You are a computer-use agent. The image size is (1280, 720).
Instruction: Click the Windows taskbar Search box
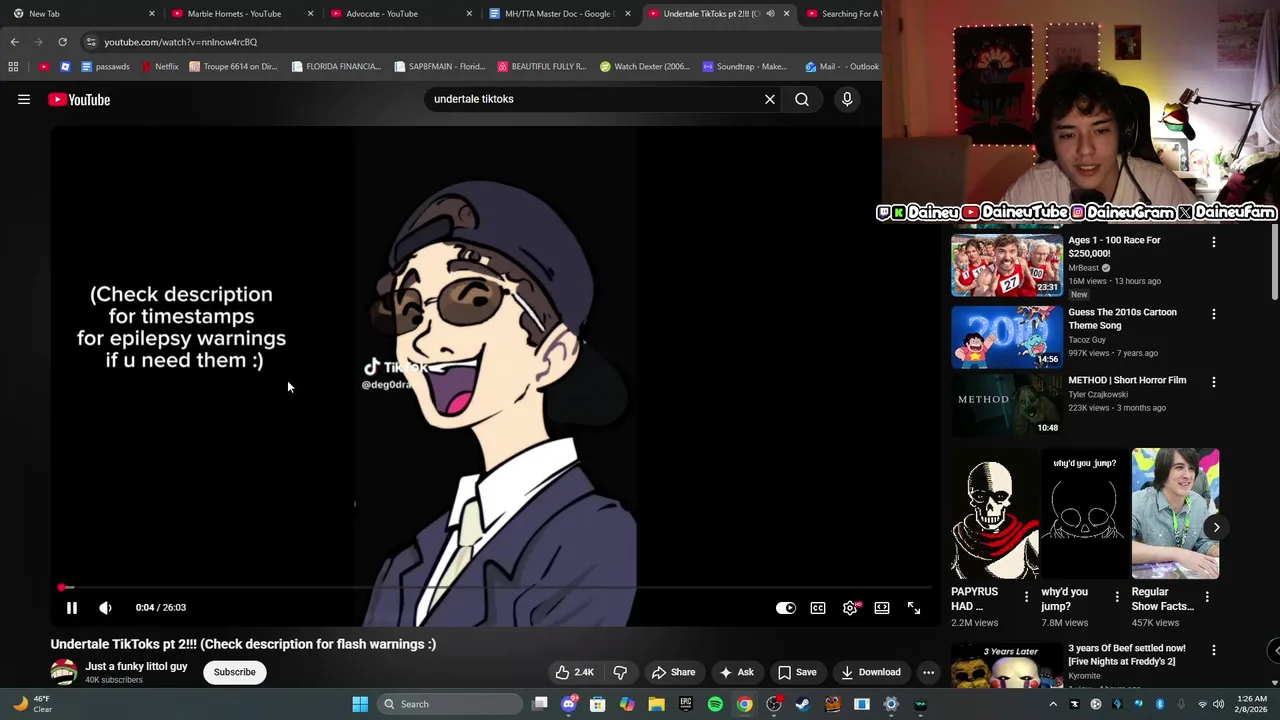coord(451,704)
